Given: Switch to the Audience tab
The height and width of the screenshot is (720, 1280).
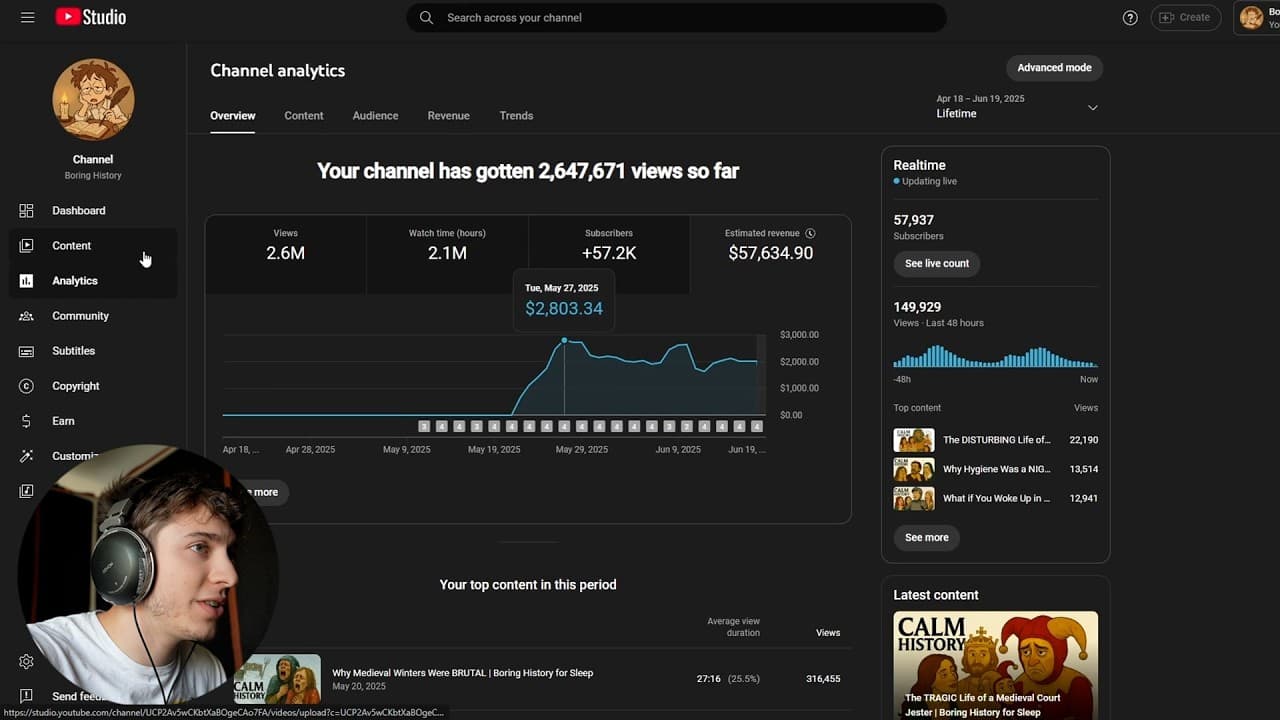Looking at the screenshot, I should tap(375, 116).
